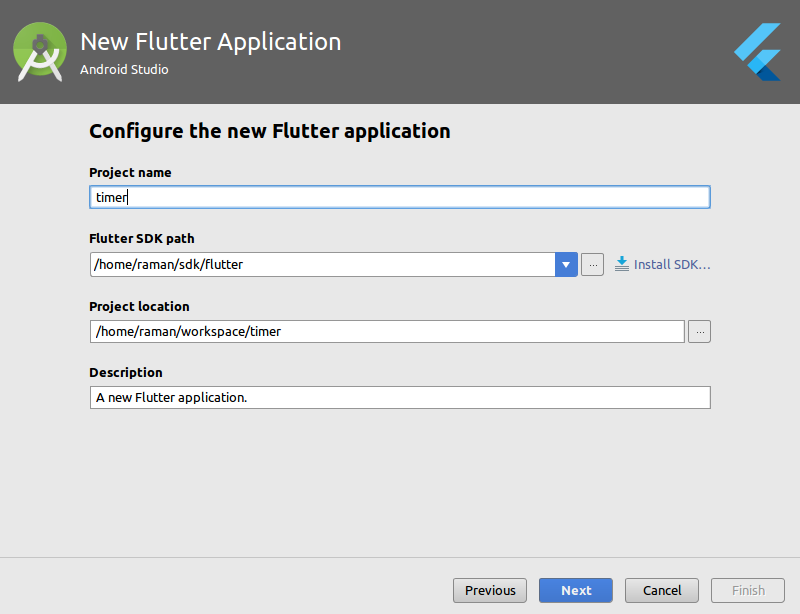Proceed with the Next button

576,591
